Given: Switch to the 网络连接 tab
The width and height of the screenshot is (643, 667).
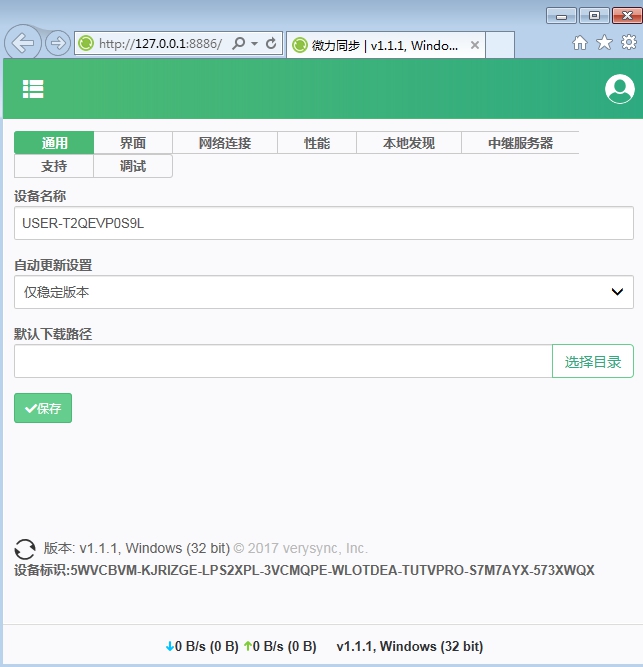Looking at the screenshot, I should tap(225, 143).
